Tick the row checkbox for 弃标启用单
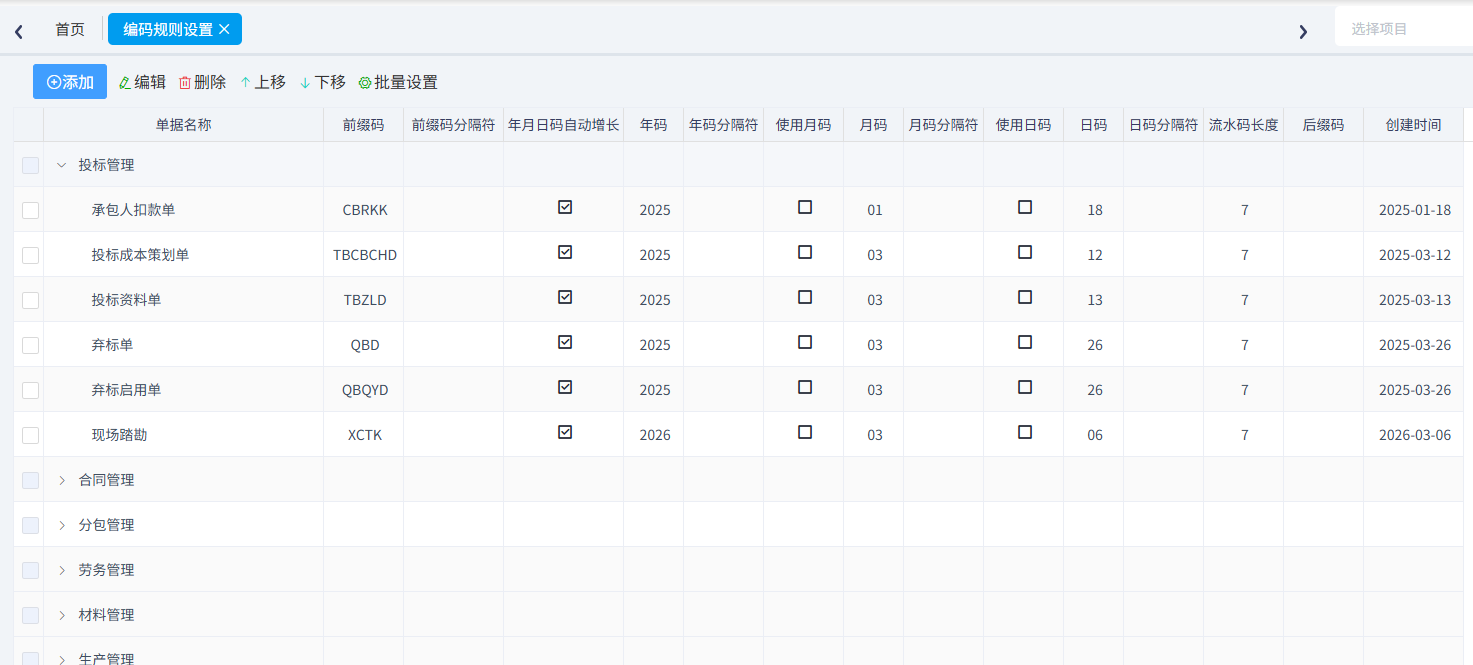The width and height of the screenshot is (1473, 665). [30, 390]
